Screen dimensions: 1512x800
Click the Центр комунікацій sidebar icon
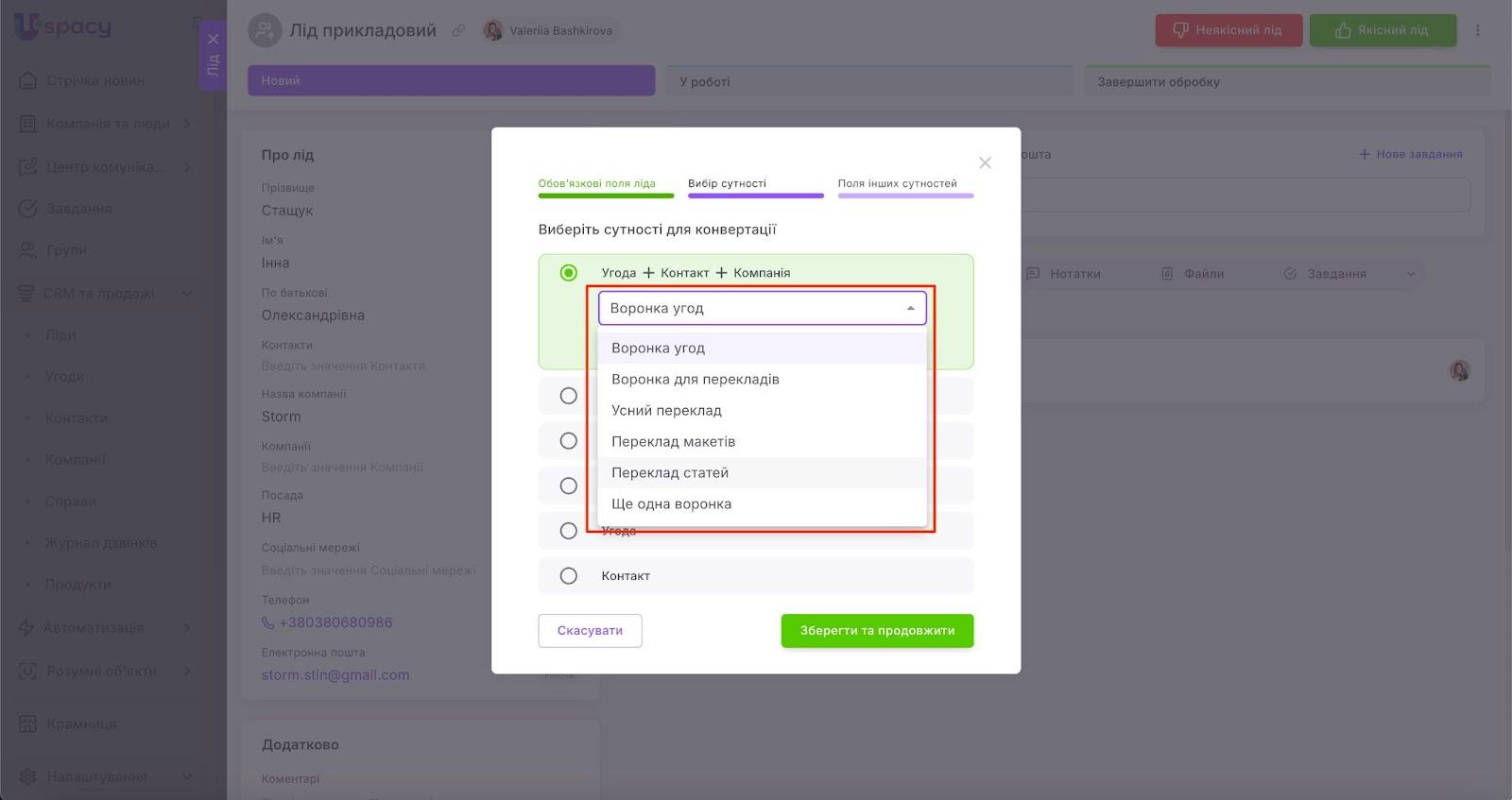coord(28,167)
